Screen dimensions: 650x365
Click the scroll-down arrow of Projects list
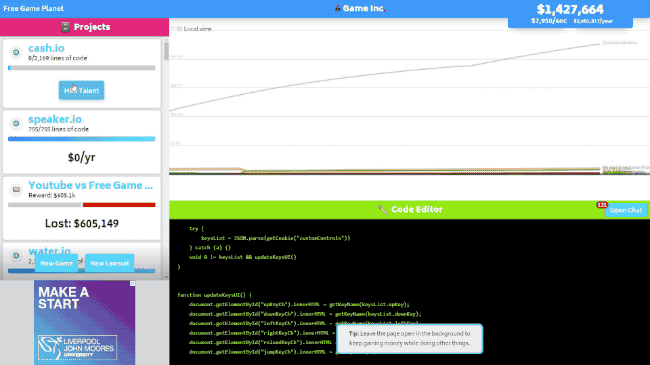coord(166,277)
